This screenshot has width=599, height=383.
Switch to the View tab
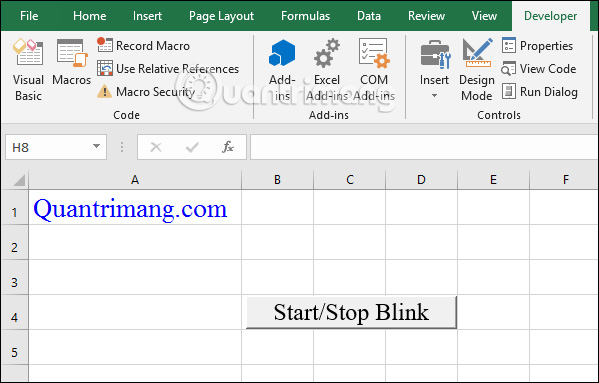click(x=484, y=16)
